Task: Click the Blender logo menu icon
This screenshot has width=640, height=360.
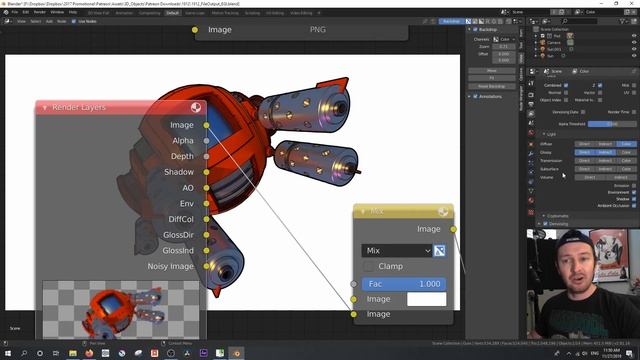Action: (x=6, y=12)
